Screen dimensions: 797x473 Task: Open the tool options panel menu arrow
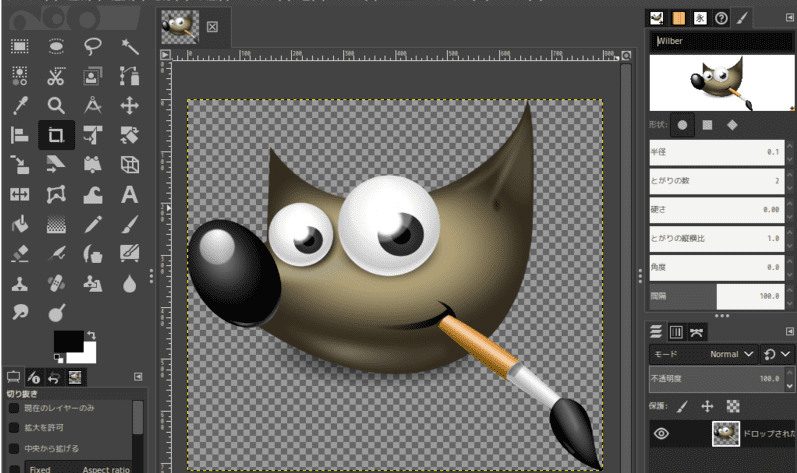click(138, 376)
